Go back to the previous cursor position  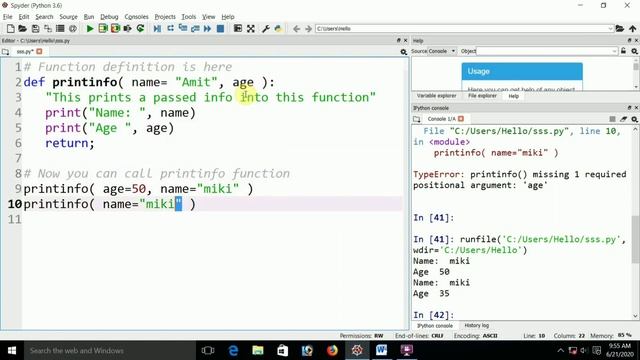pyautogui.click(x=297, y=29)
